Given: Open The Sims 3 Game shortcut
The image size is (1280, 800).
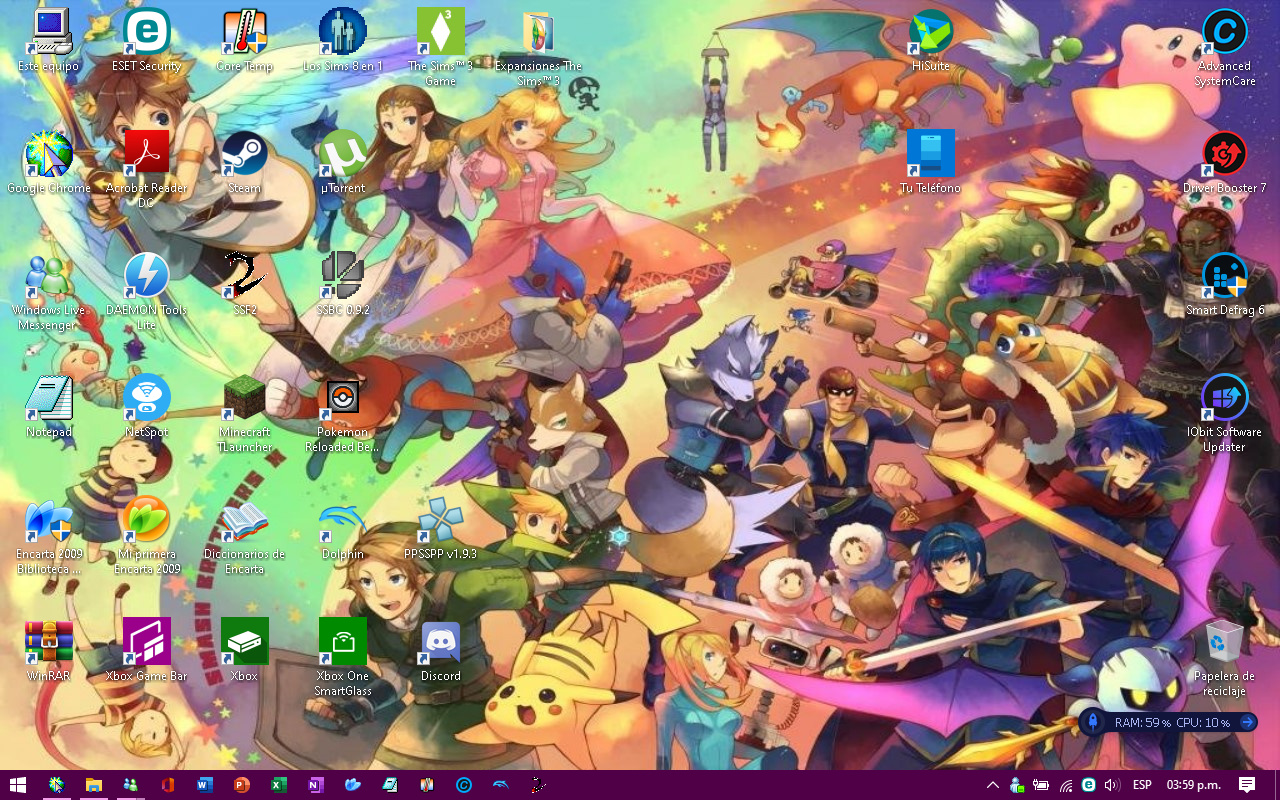Looking at the screenshot, I should pyautogui.click(x=441, y=47).
